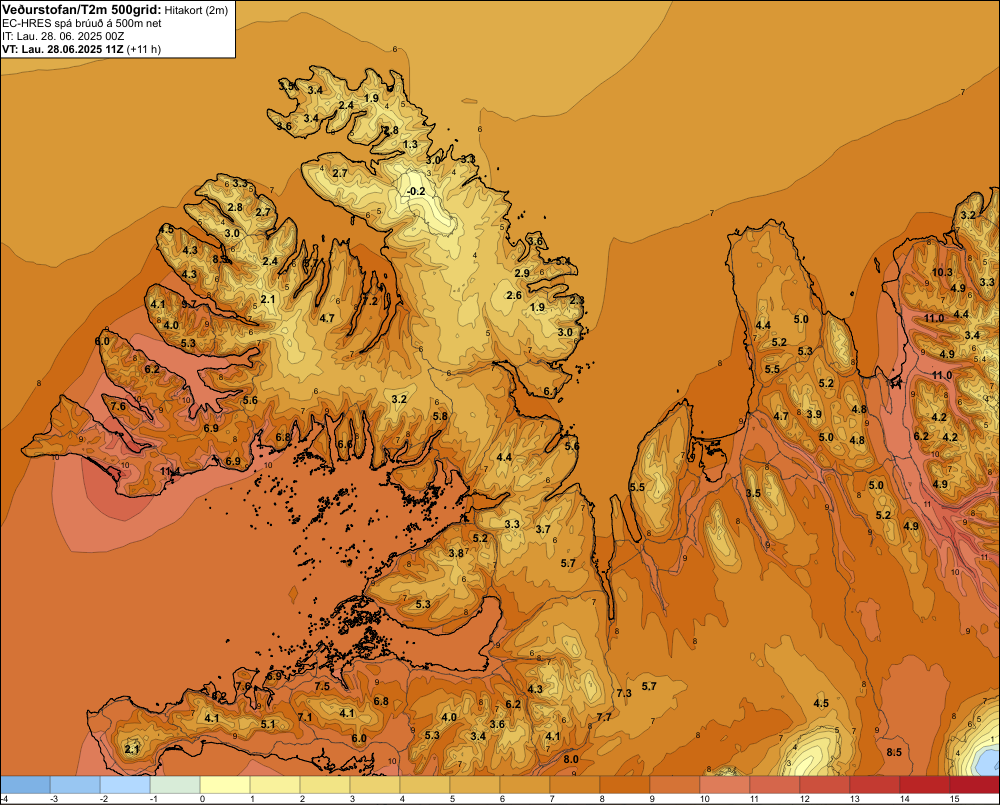Click the '8.0' temperature value
This screenshot has width=1000, height=805.
click(571, 759)
